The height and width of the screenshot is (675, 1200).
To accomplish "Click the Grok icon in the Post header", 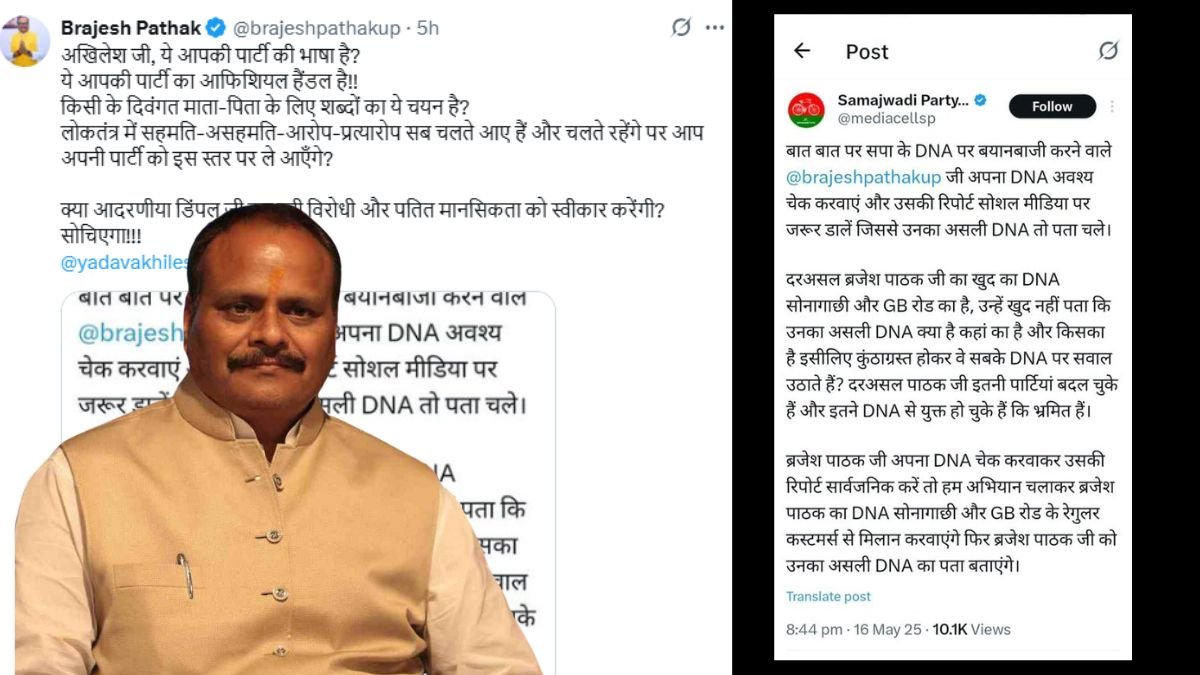I will click(1108, 51).
